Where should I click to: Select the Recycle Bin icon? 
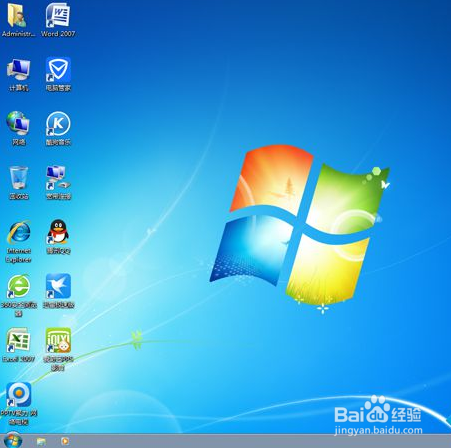(x=19, y=178)
